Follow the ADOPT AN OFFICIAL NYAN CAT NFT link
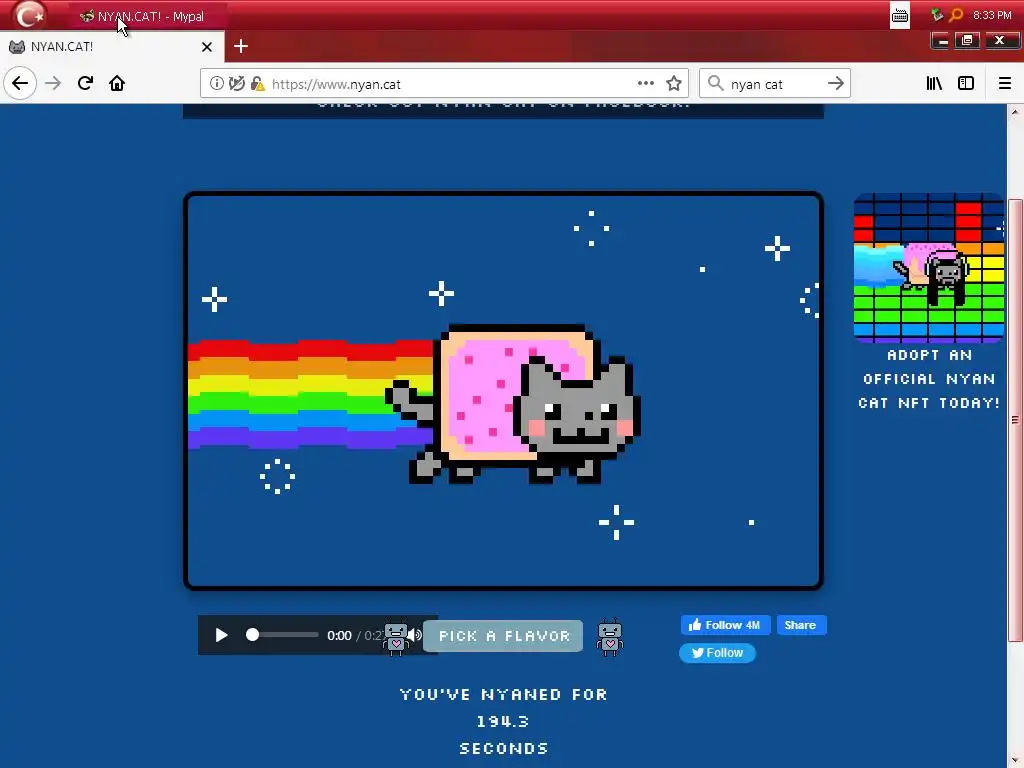Screen dimensions: 1024x768 coord(929,379)
